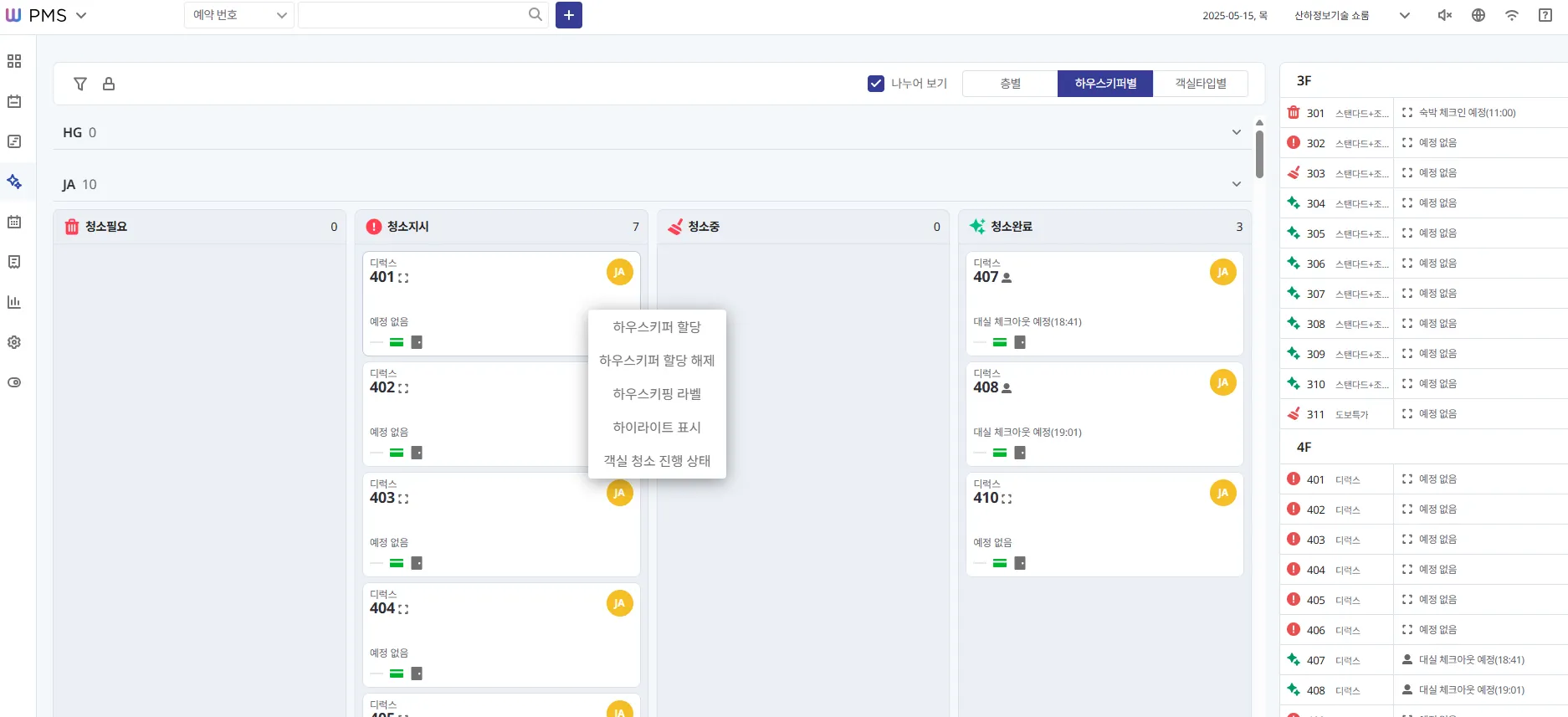The image size is (1568, 717).
Task: Select the room 403 card
Action: (501, 525)
